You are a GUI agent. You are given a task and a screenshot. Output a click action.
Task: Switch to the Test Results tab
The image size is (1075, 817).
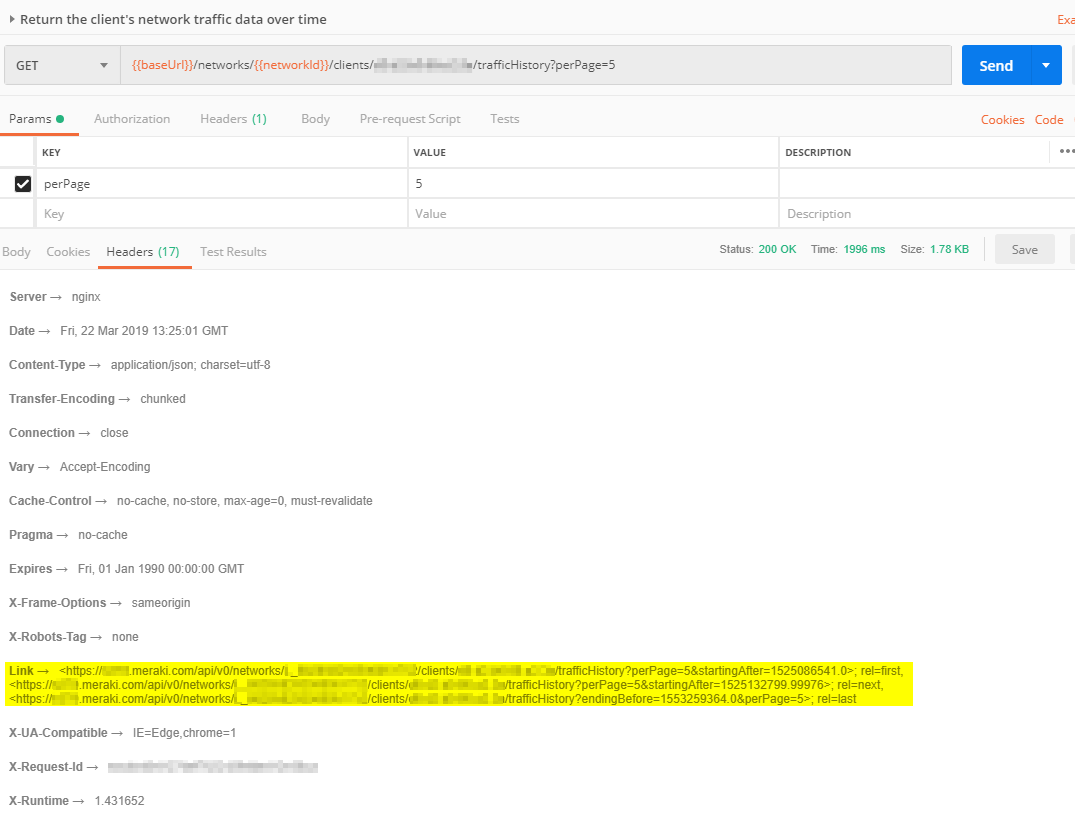point(233,251)
